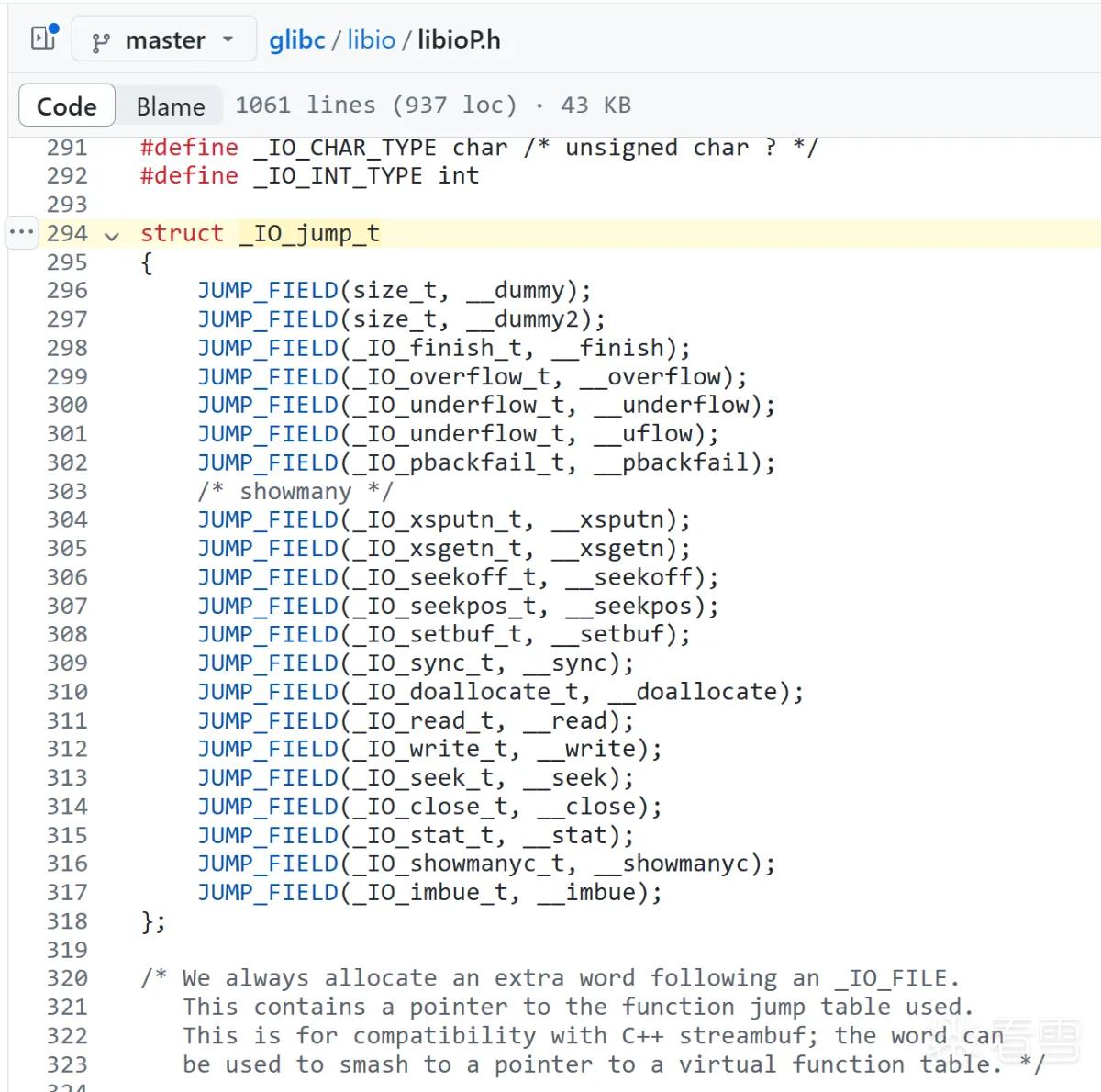Select line number 318

(x=67, y=920)
